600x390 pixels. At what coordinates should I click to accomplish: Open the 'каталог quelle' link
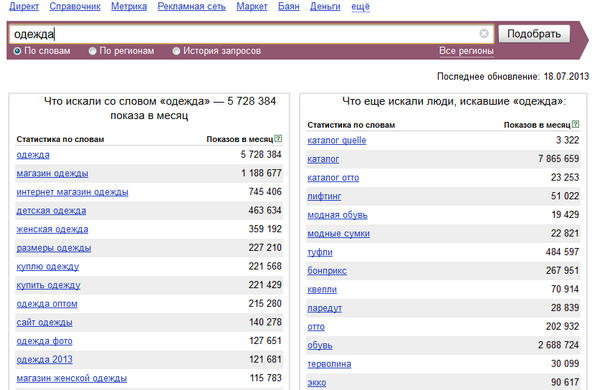337,140
